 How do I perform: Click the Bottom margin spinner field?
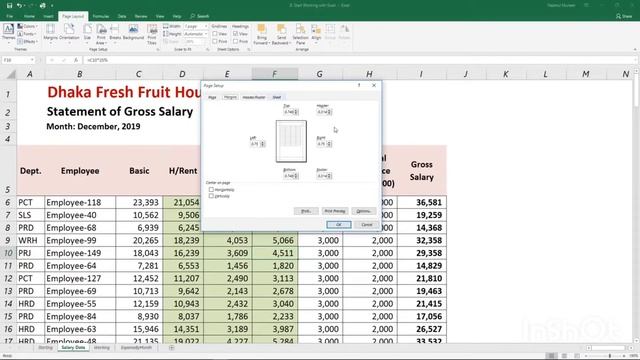(x=291, y=176)
